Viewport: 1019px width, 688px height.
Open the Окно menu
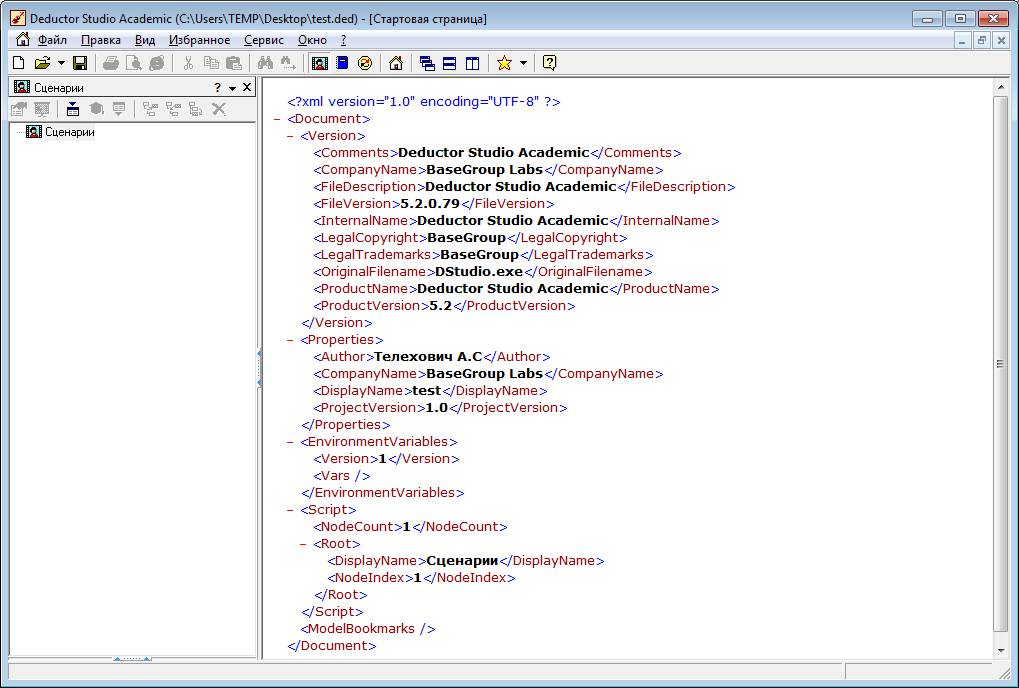[312, 40]
